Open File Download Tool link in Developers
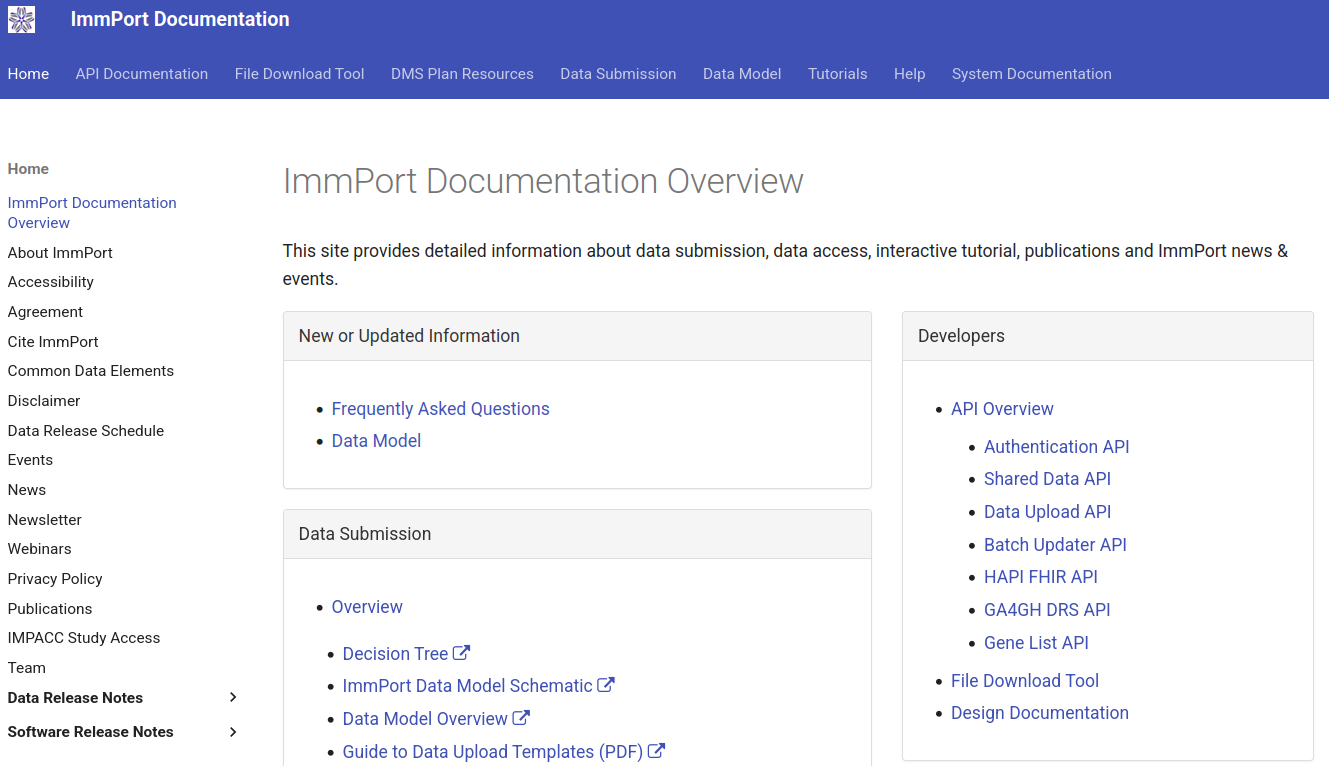1329x766 pixels. click(x=1025, y=681)
